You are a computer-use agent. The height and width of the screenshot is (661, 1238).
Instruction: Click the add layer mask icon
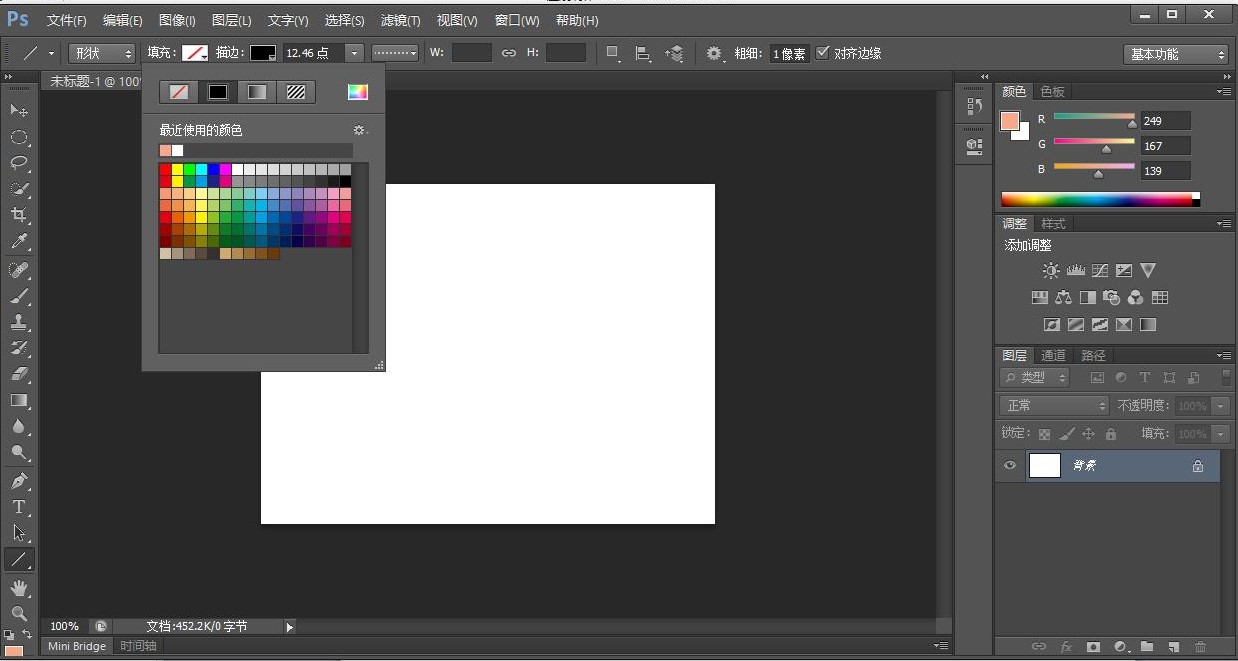1093,647
